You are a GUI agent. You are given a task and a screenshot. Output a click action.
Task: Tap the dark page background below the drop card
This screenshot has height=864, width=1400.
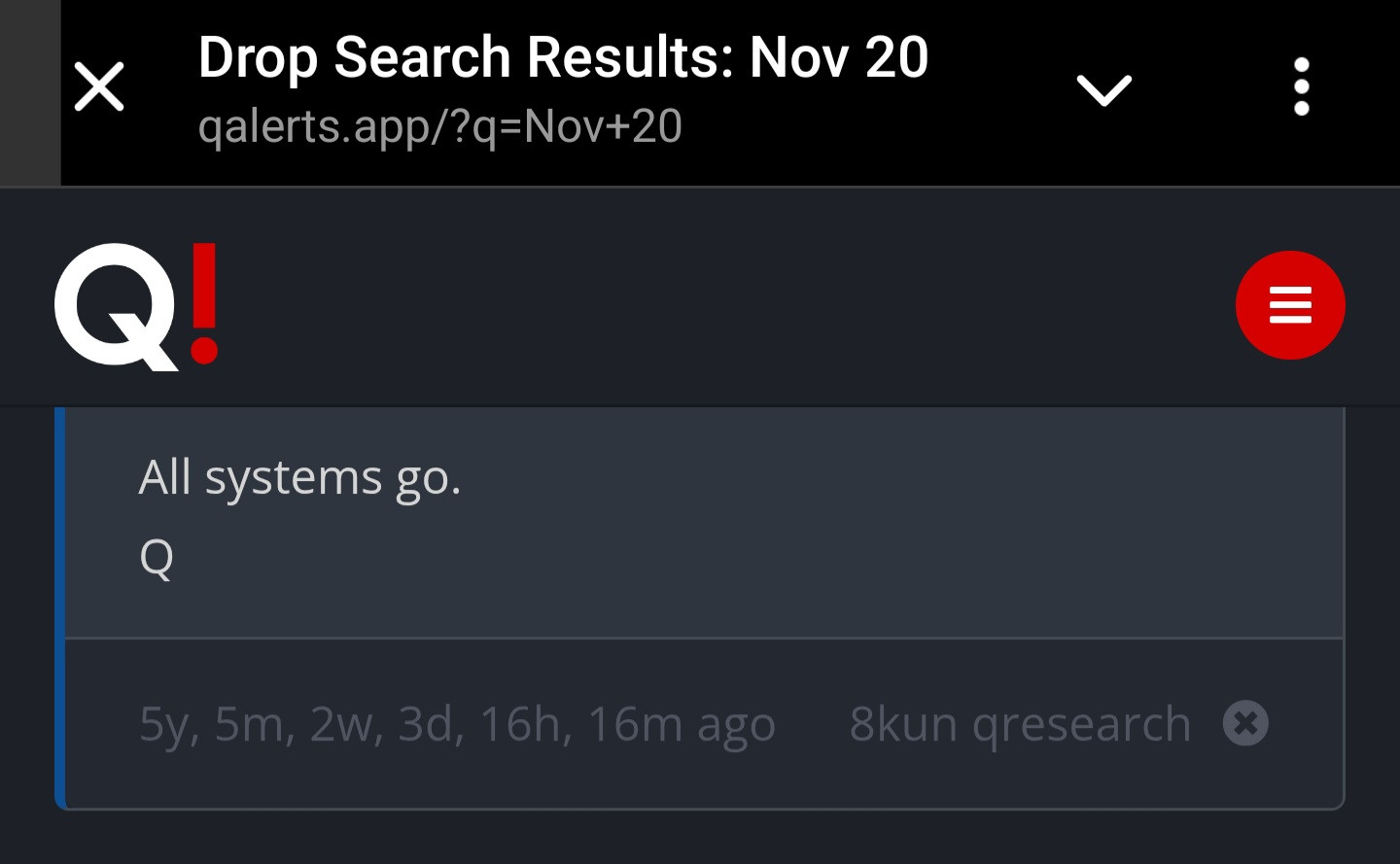coord(700,838)
